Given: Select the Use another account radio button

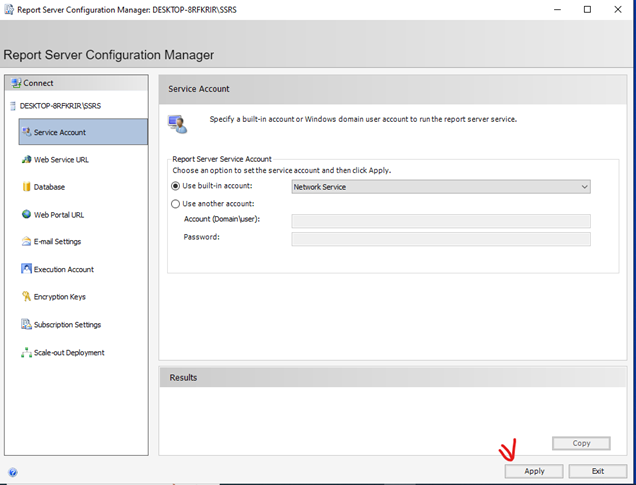Looking at the screenshot, I should (x=175, y=204).
